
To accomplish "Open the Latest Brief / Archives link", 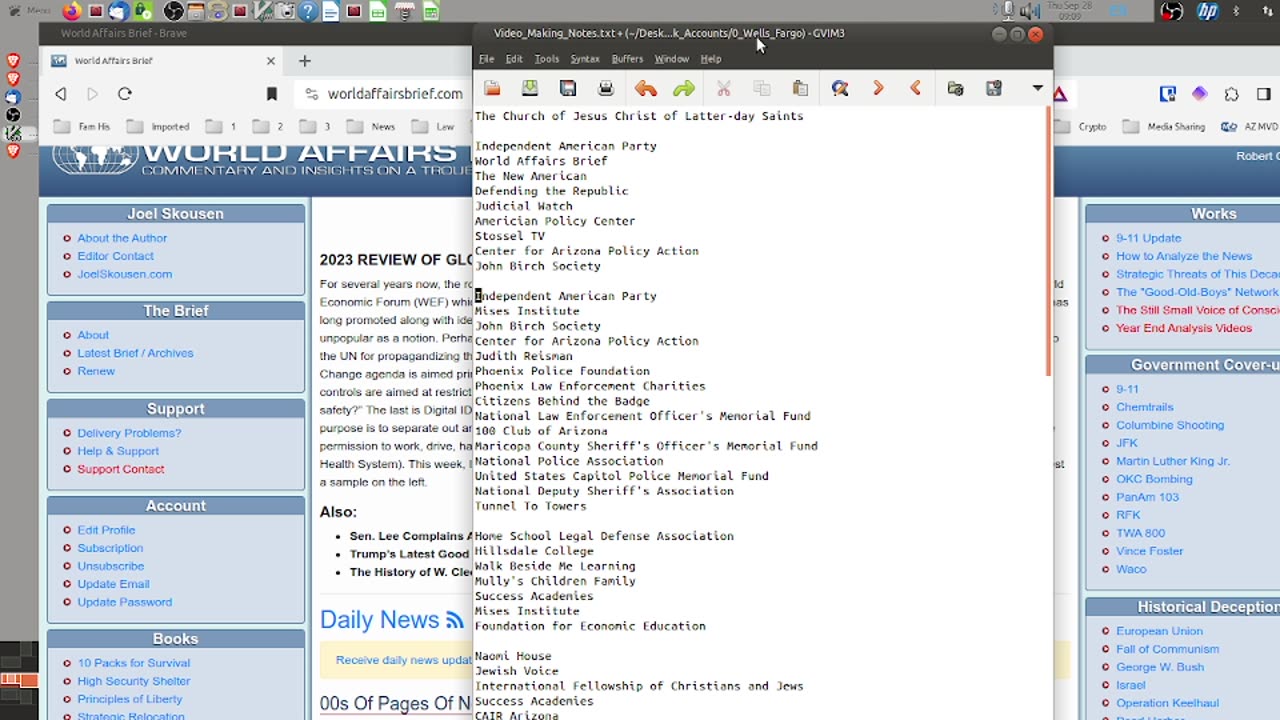I will coord(135,353).
